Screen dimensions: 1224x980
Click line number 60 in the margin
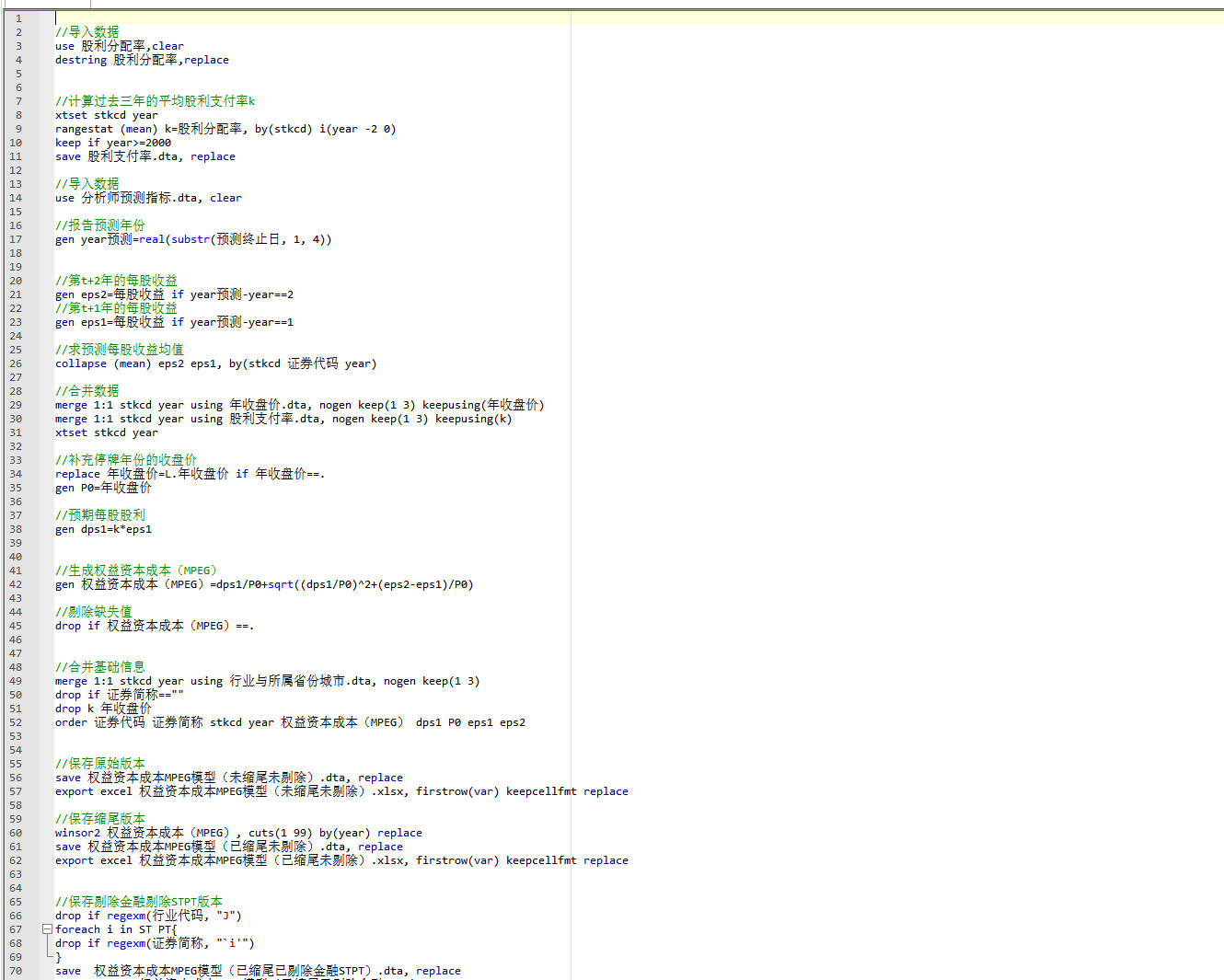[x=16, y=833]
